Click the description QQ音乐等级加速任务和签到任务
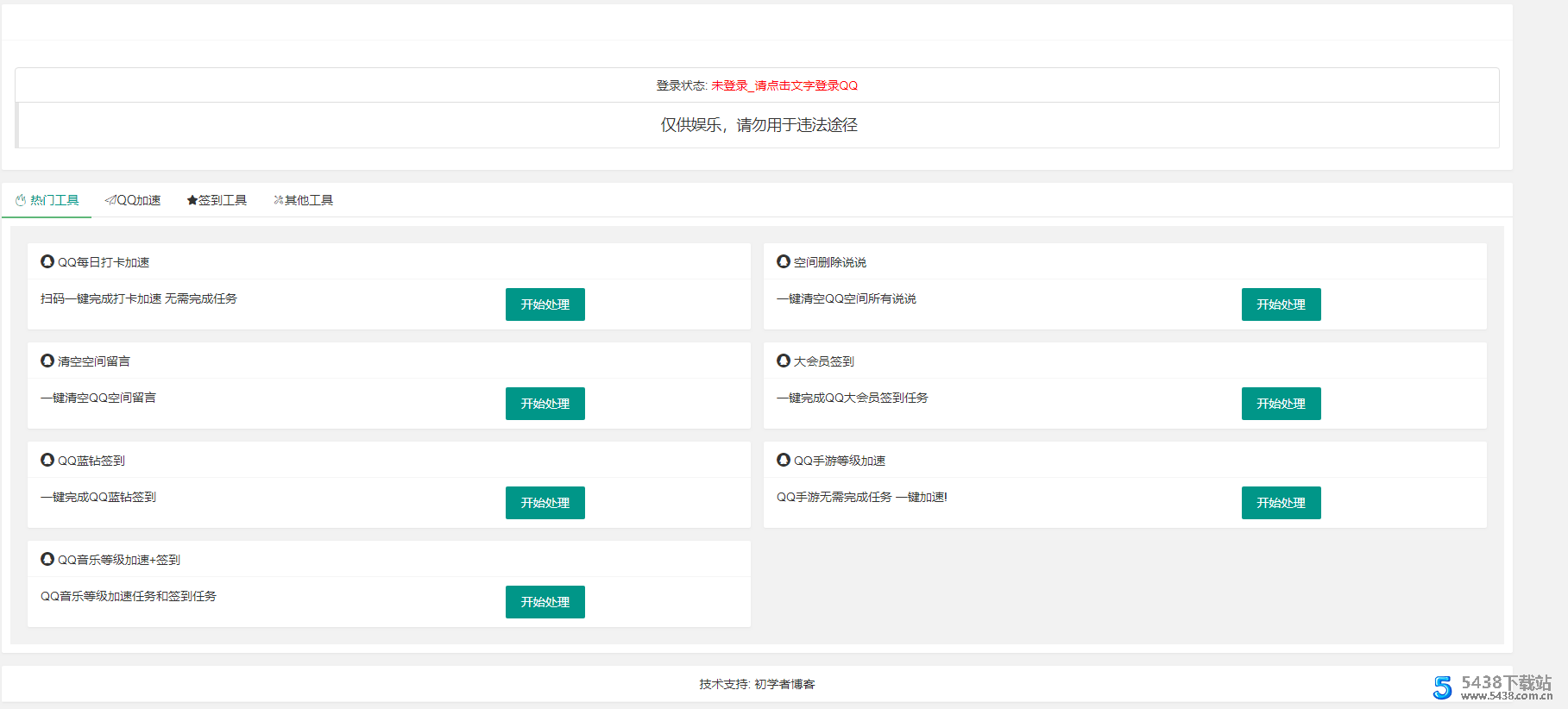 point(129,596)
